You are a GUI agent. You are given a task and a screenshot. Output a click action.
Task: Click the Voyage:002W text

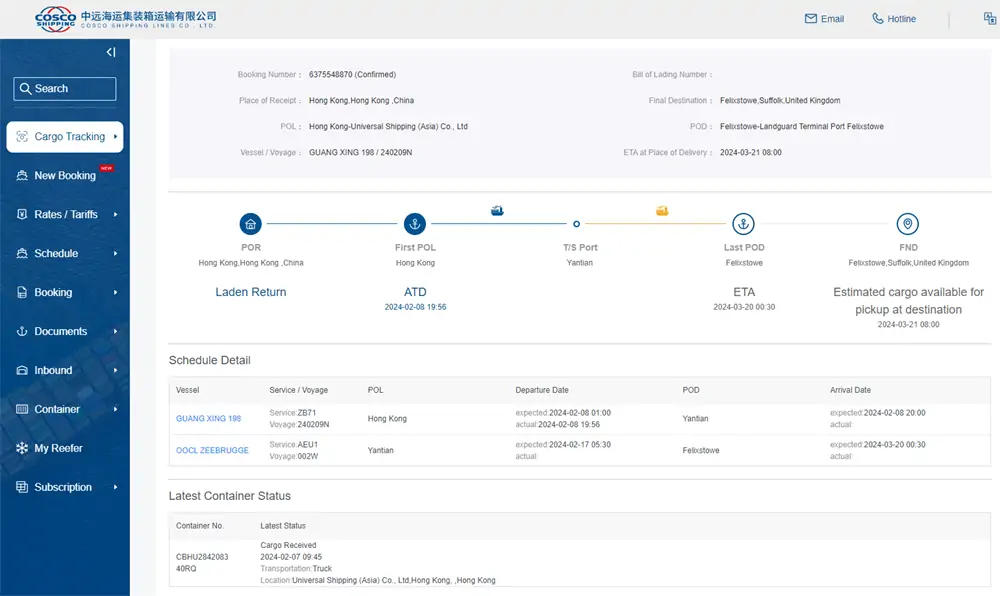[x=293, y=456]
